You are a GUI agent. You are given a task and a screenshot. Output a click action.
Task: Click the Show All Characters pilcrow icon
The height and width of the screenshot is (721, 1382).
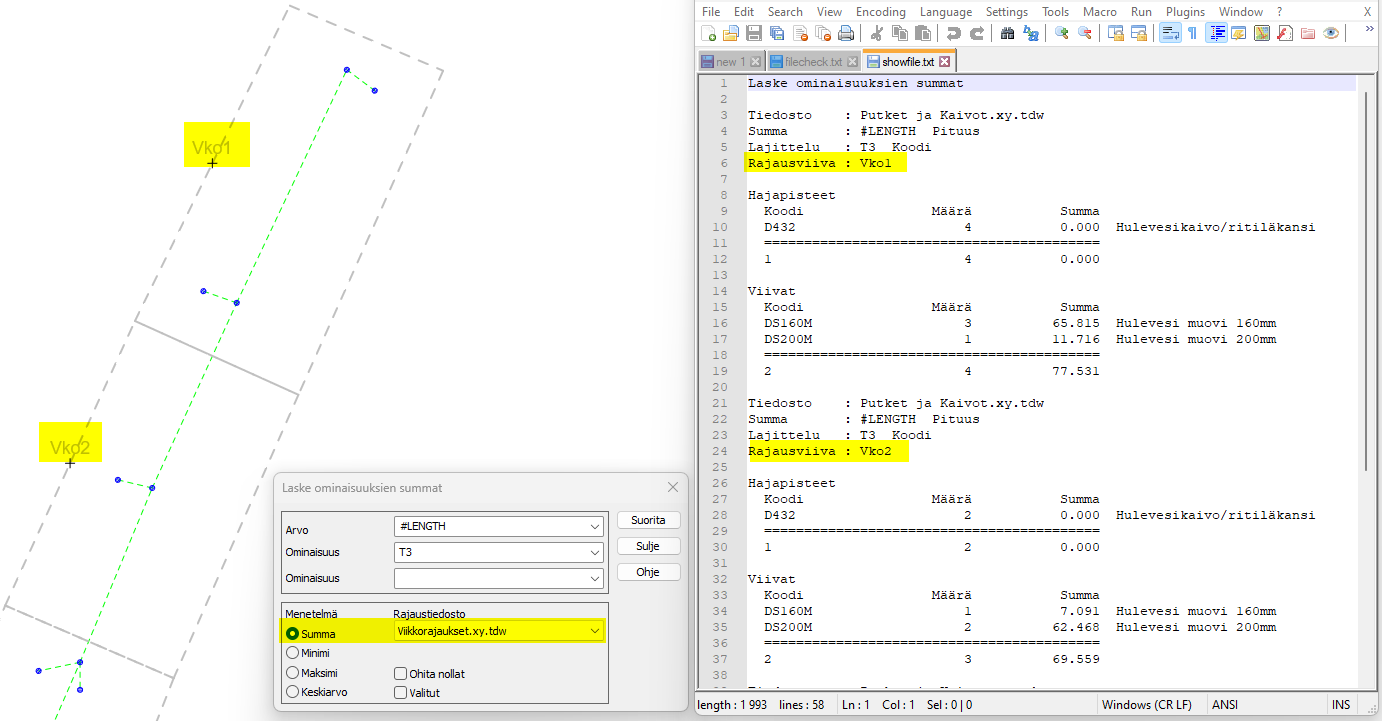coord(1192,34)
